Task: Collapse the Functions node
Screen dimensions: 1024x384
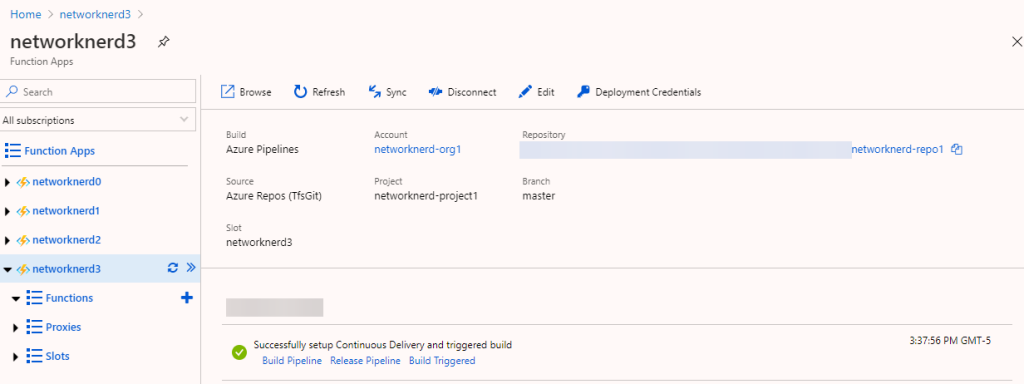Action: [16, 298]
